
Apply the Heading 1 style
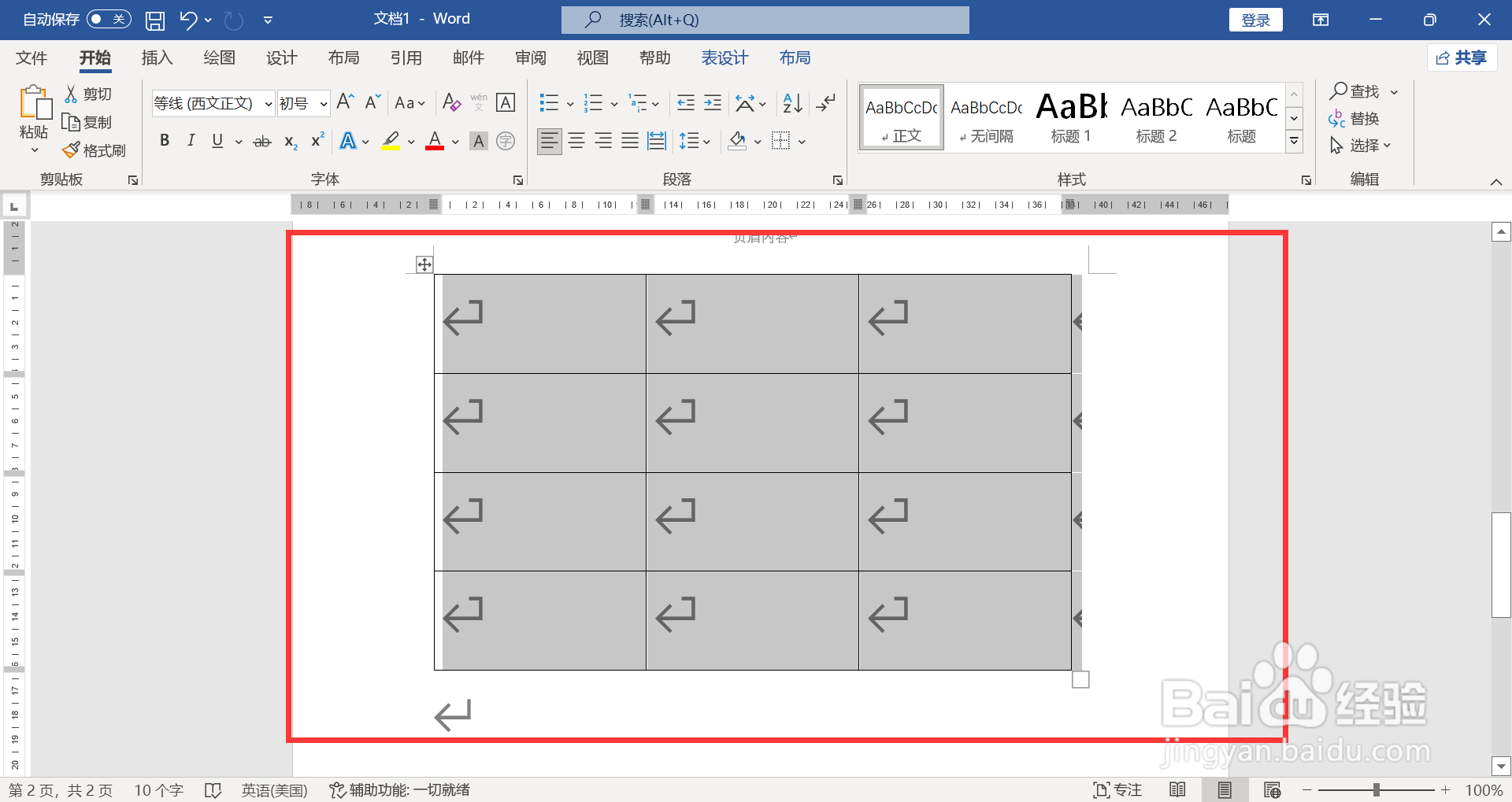(x=1071, y=117)
